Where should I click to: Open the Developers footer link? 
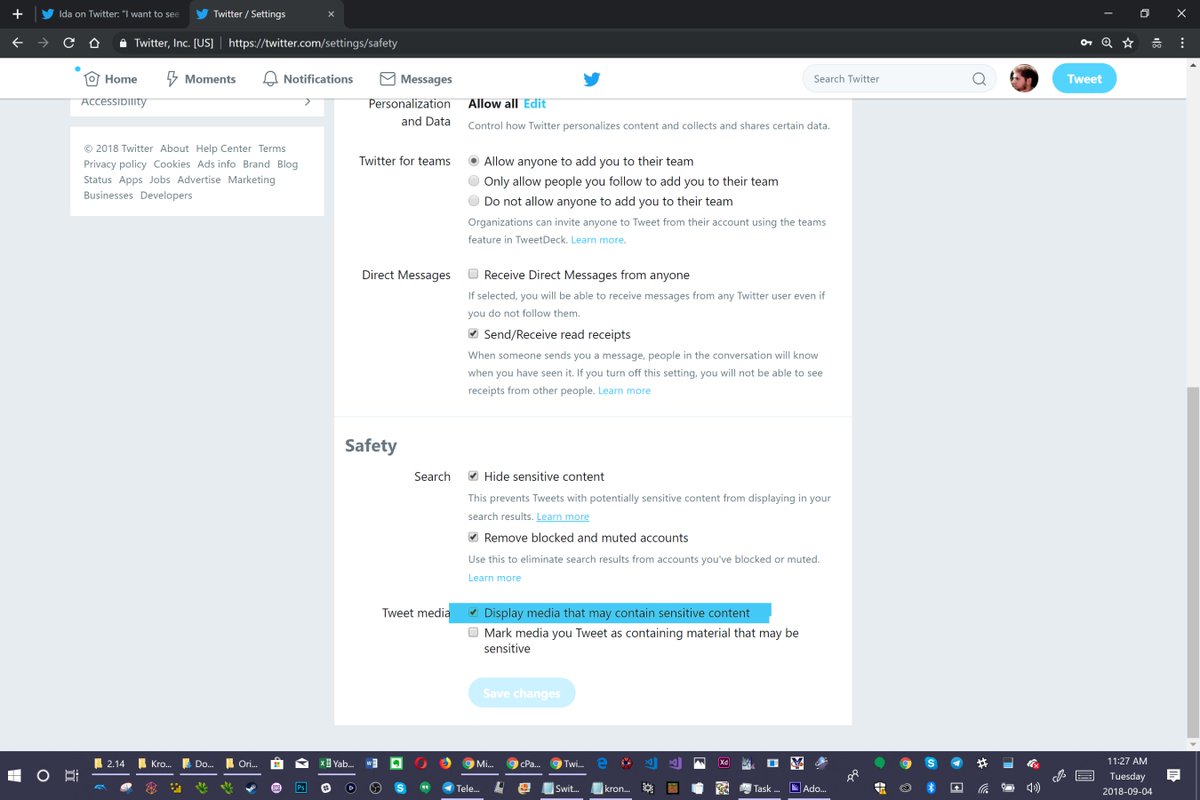tap(166, 195)
